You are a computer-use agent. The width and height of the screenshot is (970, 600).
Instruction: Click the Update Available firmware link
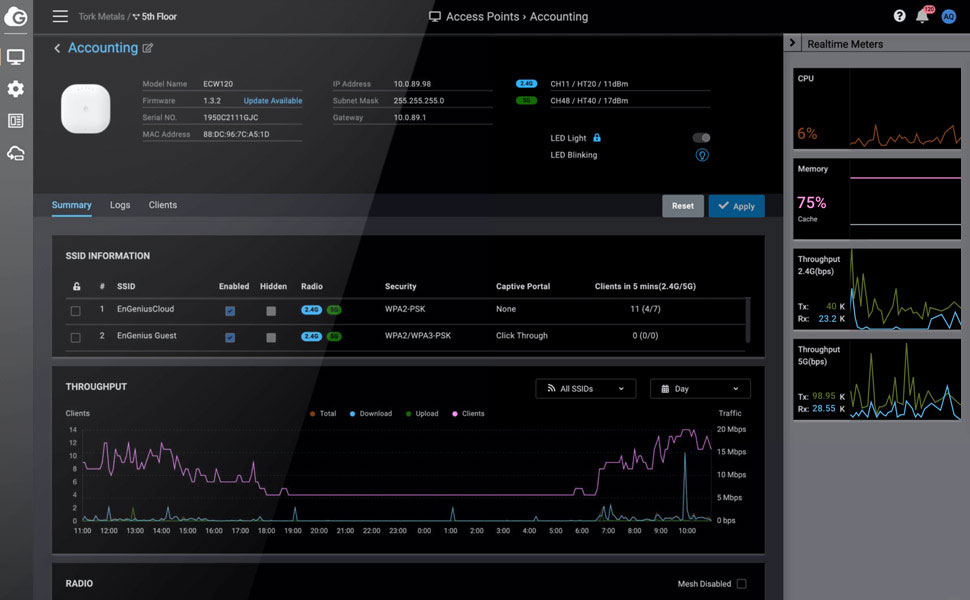[x=273, y=101]
